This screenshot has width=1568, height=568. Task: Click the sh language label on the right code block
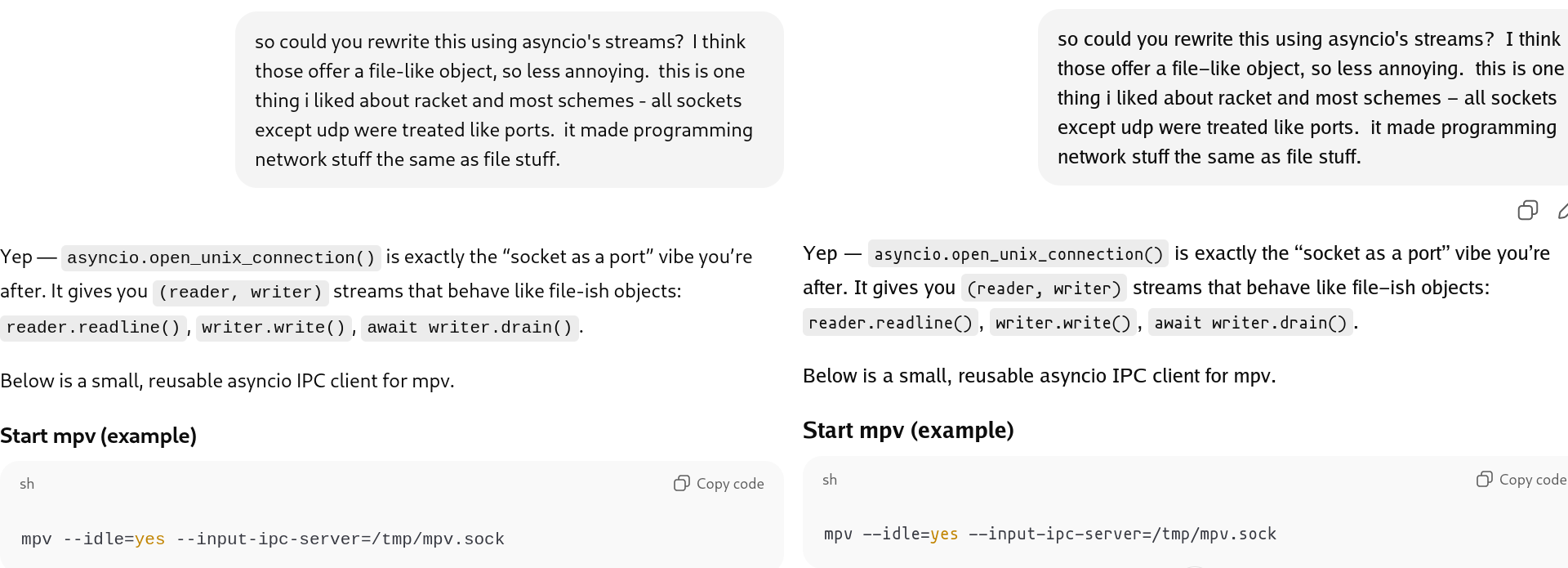830,481
